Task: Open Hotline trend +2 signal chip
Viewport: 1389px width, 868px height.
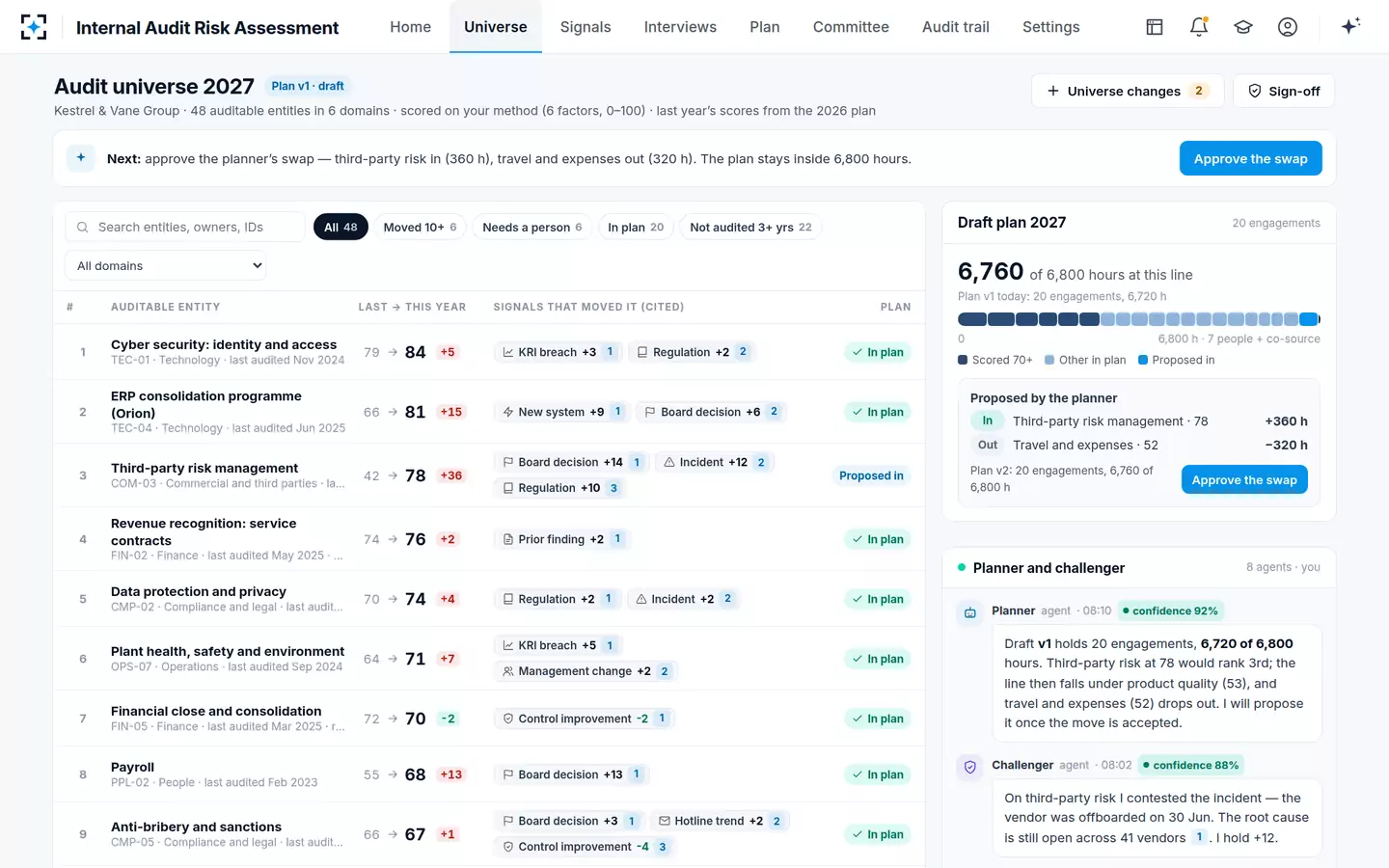Action: tap(720, 821)
